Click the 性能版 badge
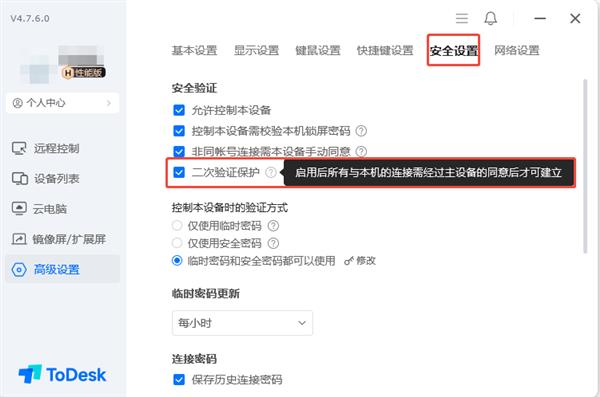The height and width of the screenshot is (397, 600). (83, 72)
